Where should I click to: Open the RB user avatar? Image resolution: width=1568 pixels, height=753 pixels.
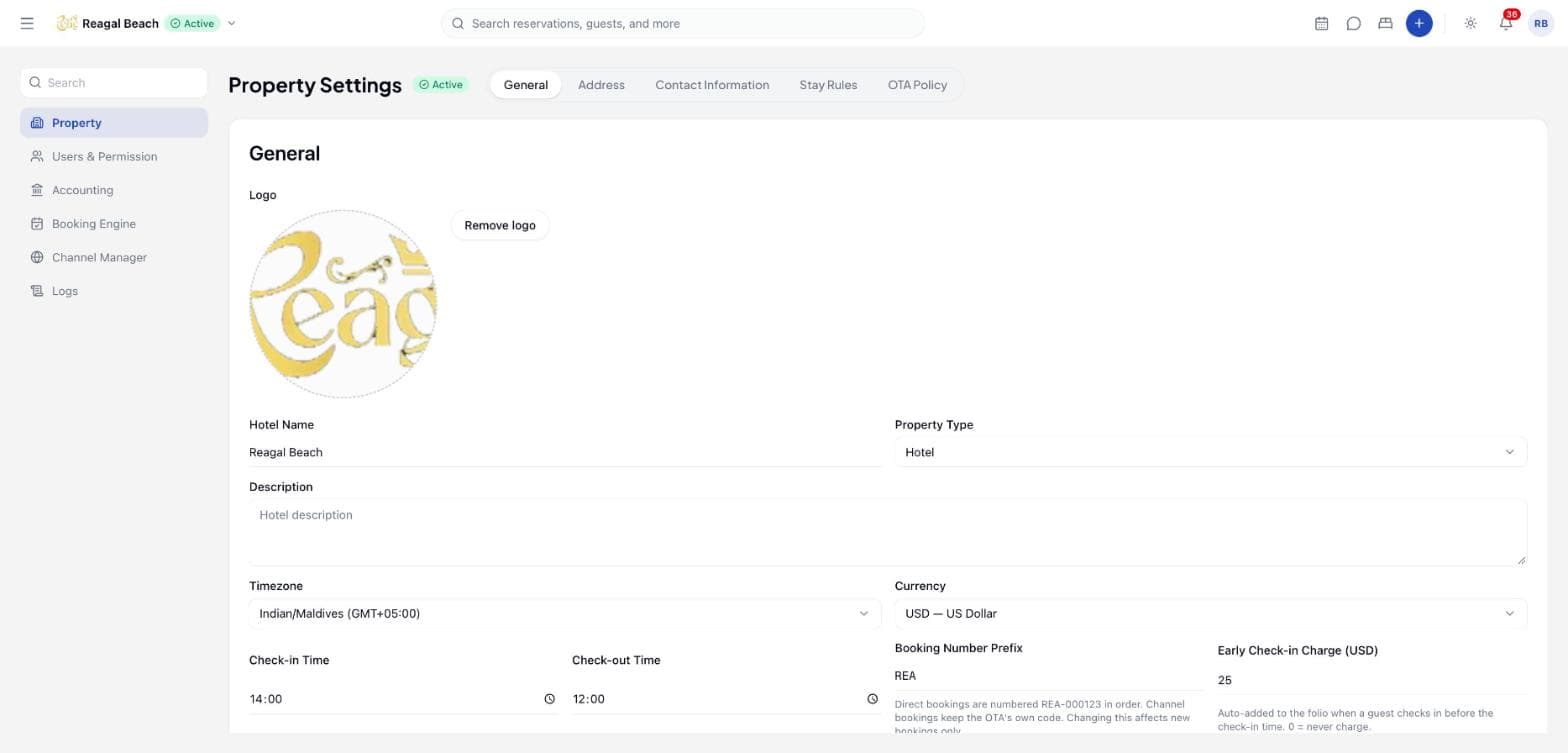pyautogui.click(x=1540, y=23)
